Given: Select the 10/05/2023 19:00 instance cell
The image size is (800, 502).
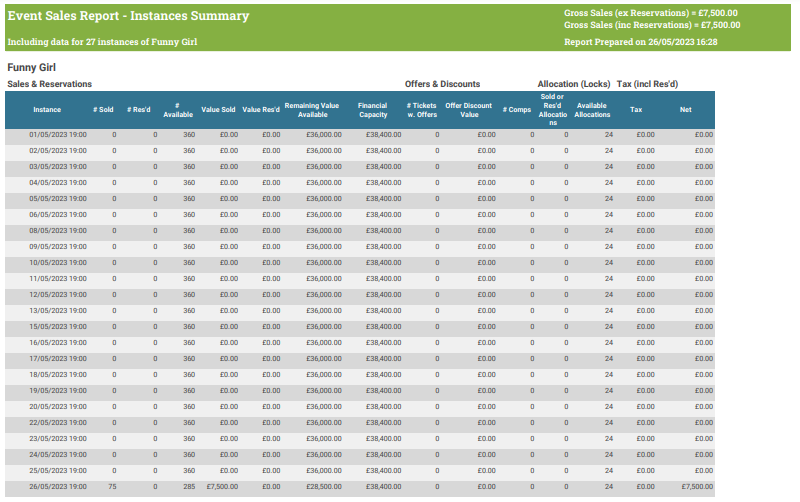Looking at the screenshot, I should (58, 263).
